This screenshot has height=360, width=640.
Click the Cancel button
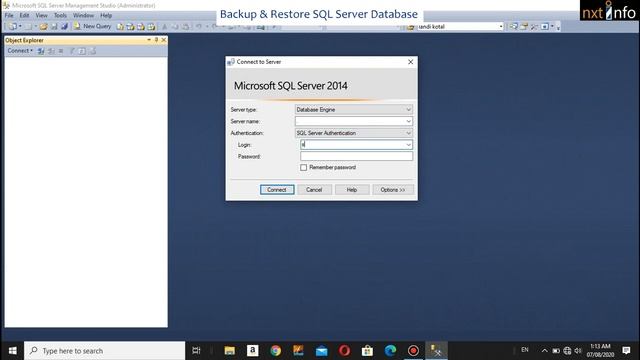[x=314, y=190]
